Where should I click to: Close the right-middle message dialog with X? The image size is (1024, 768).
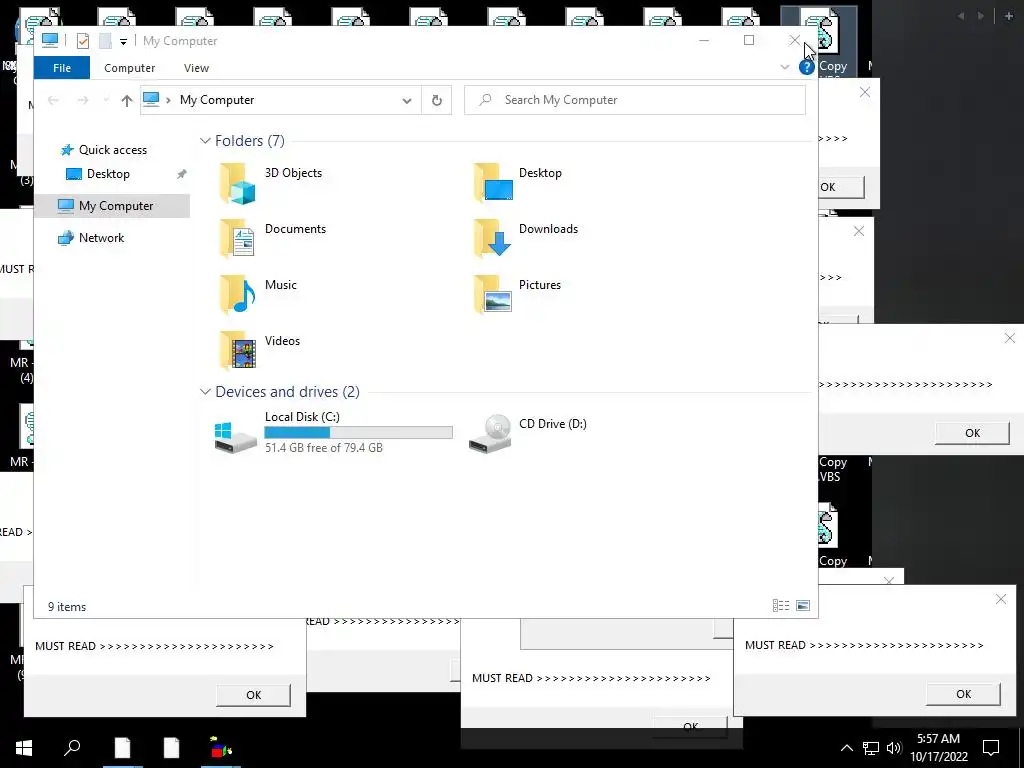click(1010, 338)
